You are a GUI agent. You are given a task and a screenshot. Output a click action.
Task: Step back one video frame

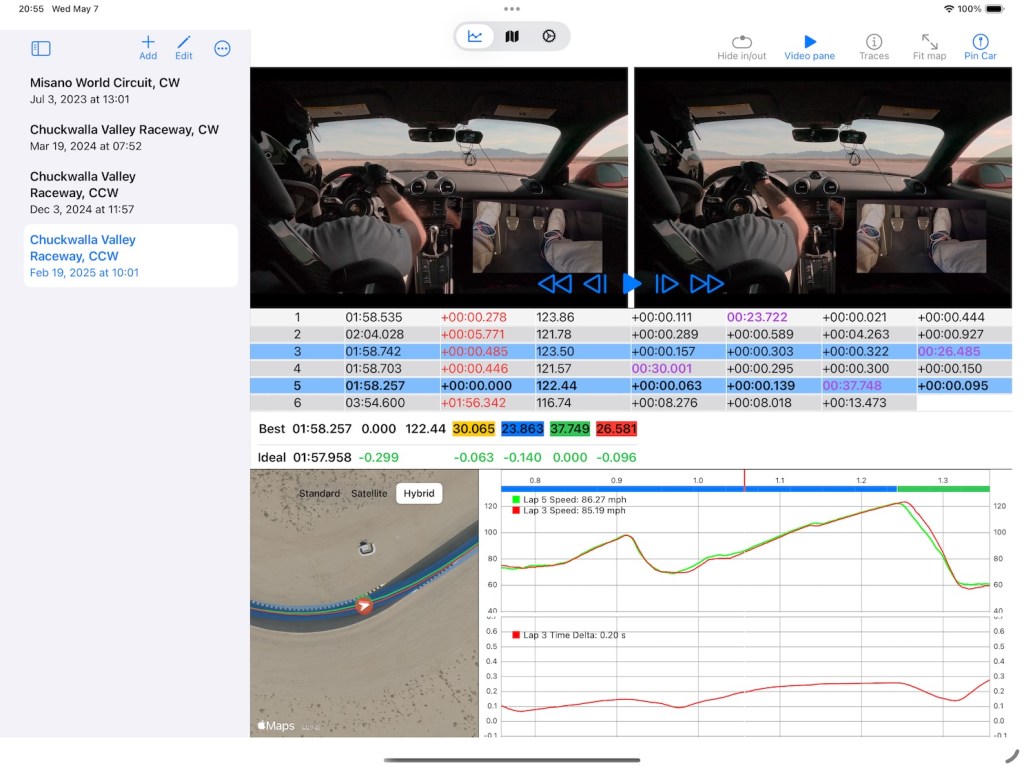pos(595,284)
